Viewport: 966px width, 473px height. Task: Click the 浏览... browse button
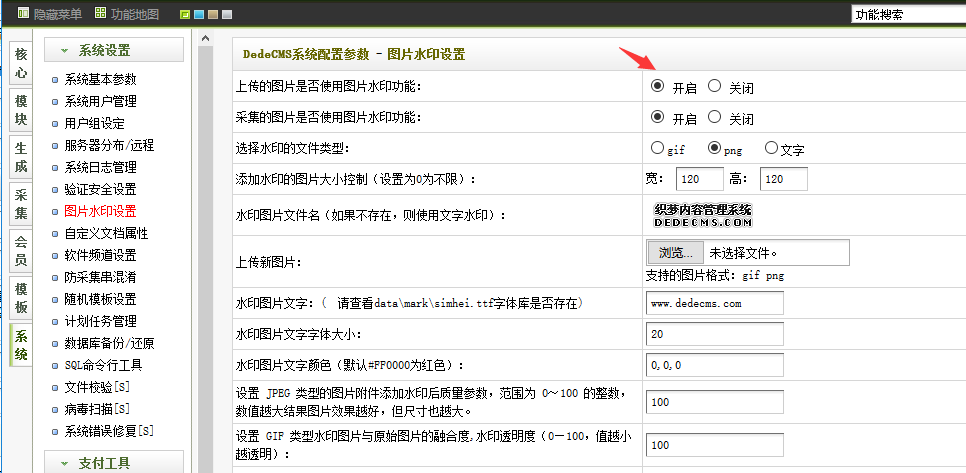pos(675,253)
